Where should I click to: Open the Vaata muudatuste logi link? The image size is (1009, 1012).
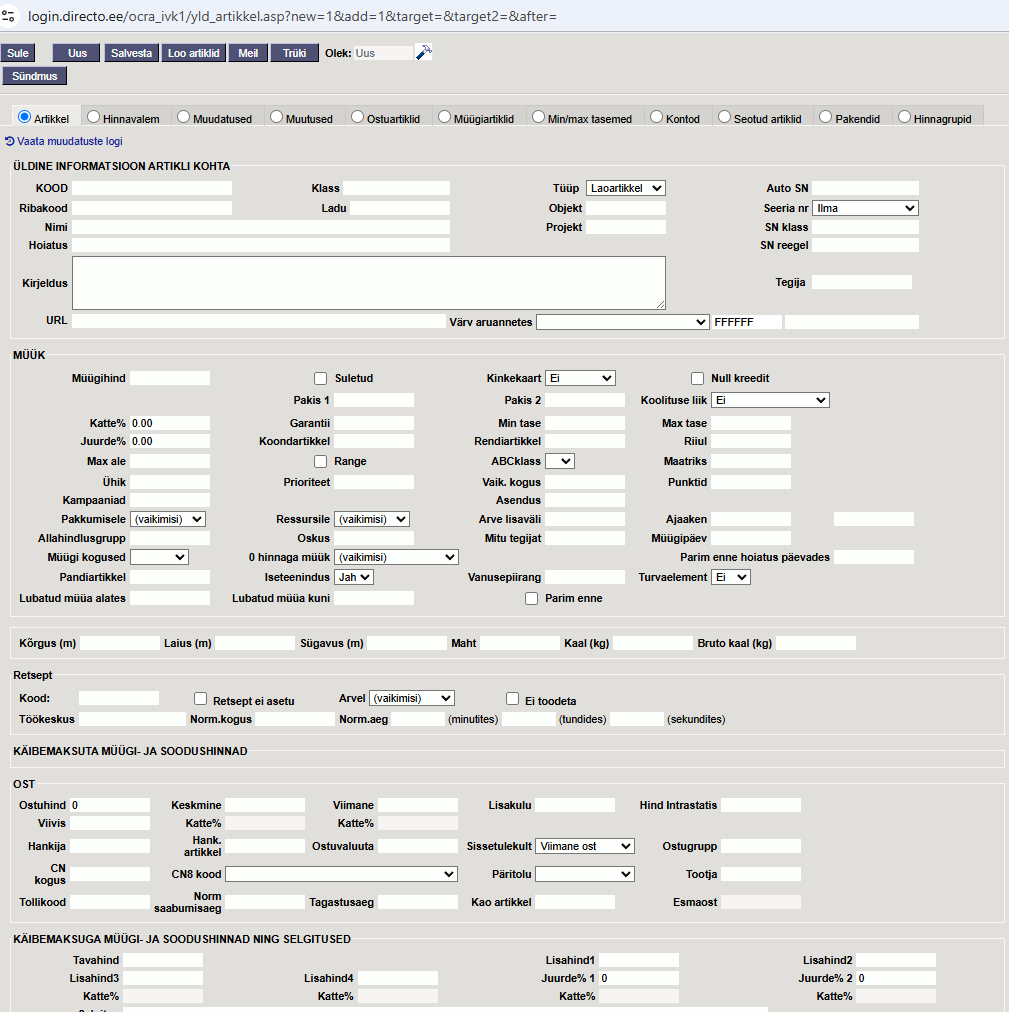(69, 142)
